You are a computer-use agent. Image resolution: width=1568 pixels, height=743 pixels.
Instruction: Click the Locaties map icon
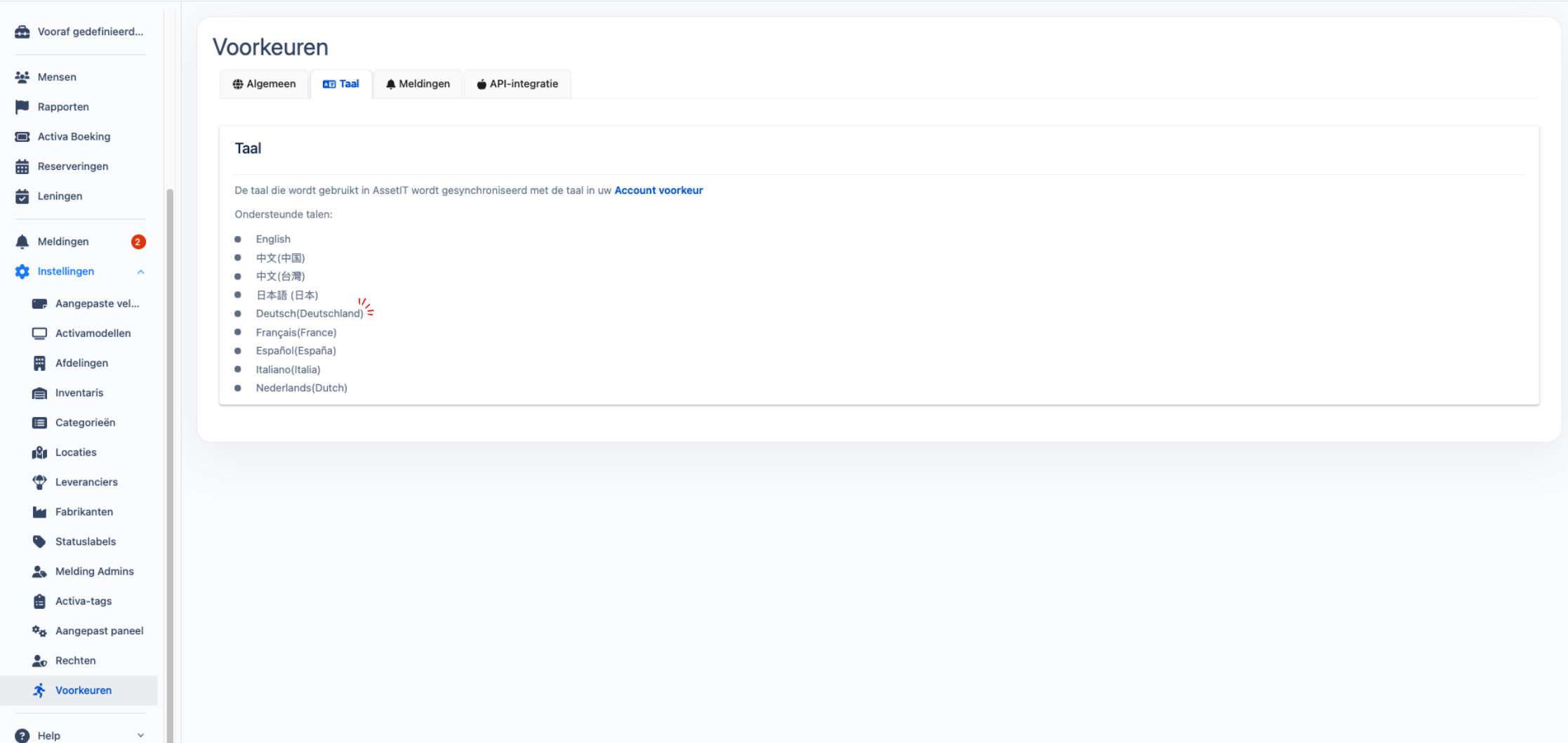point(40,452)
